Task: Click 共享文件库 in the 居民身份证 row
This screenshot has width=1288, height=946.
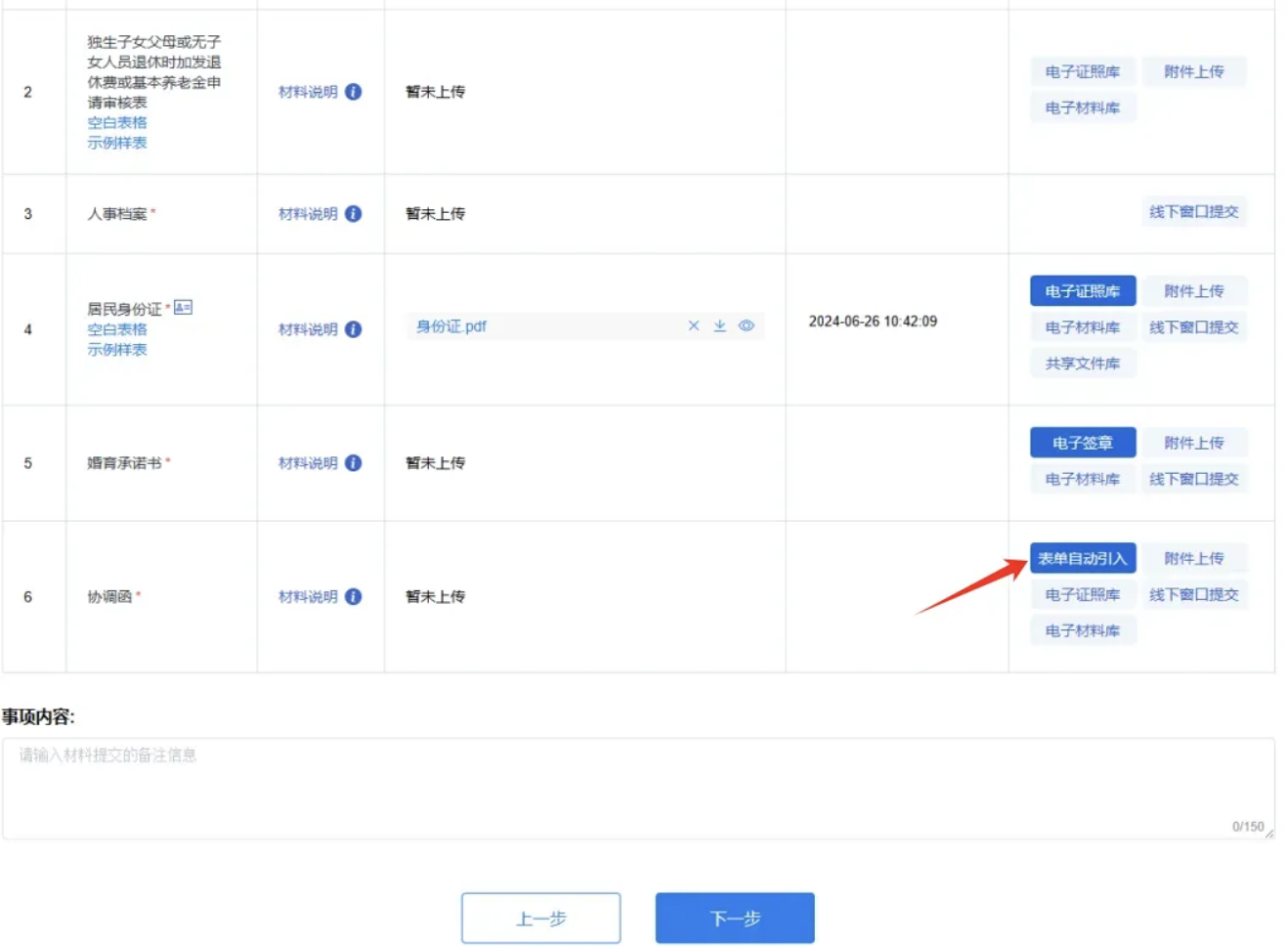Action: [x=1083, y=364]
